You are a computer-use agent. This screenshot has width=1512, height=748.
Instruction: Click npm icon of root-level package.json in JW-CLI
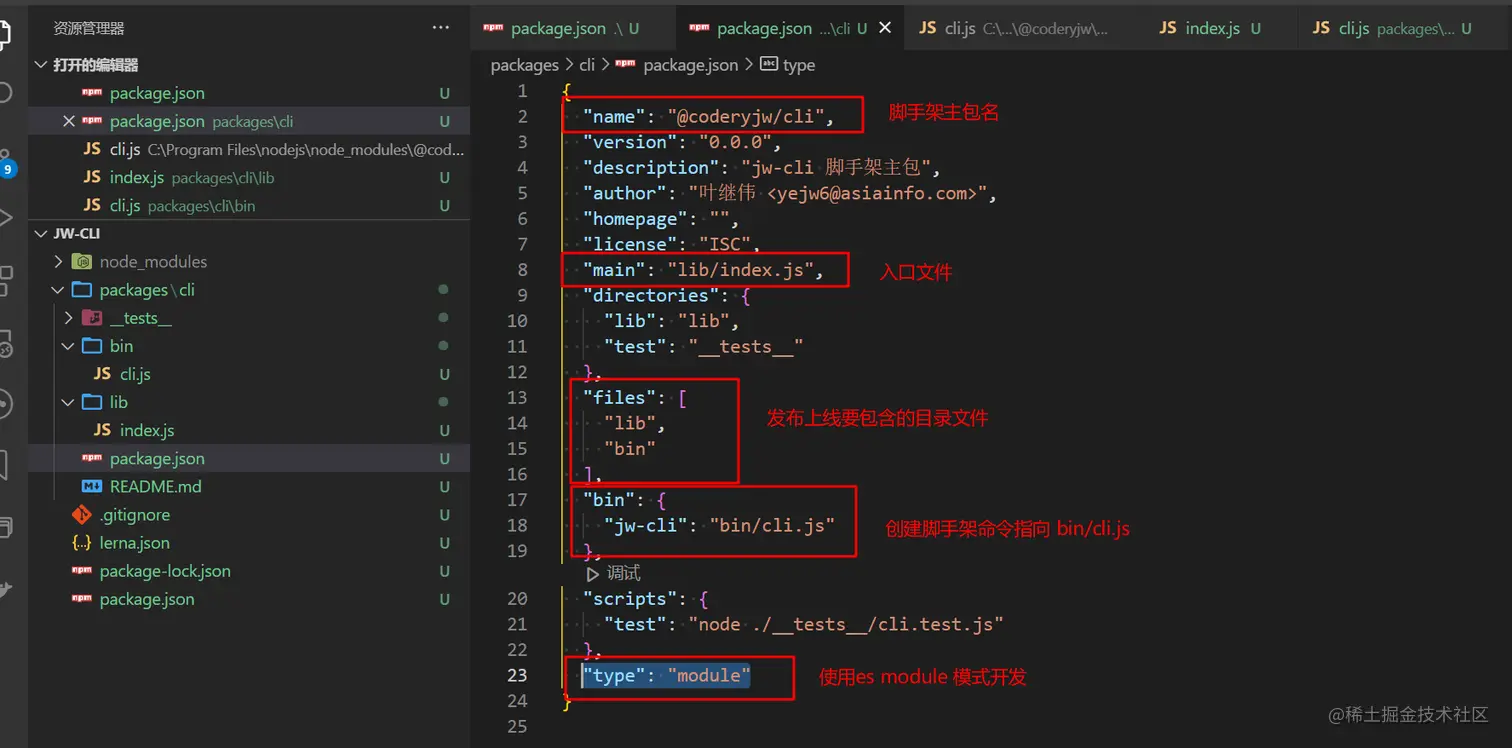click(x=82, y=599)
